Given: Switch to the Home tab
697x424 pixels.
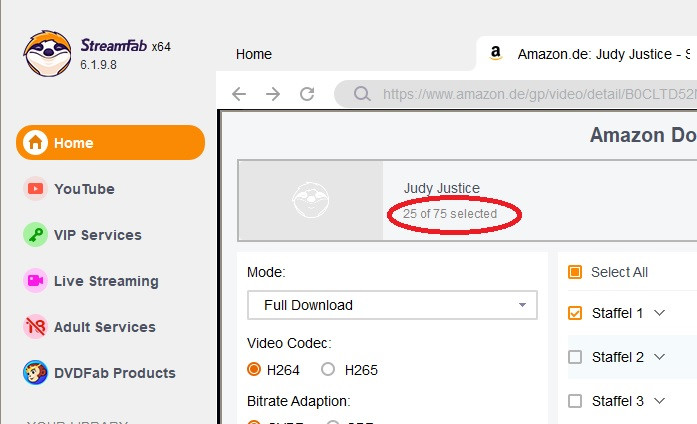Looking at the screenshot, I should pos(254,54).
